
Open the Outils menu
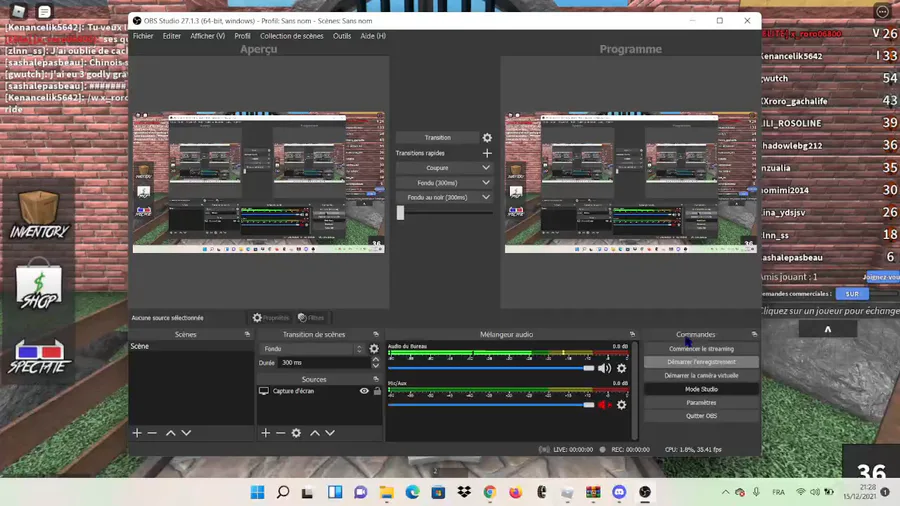pos(342,36)
